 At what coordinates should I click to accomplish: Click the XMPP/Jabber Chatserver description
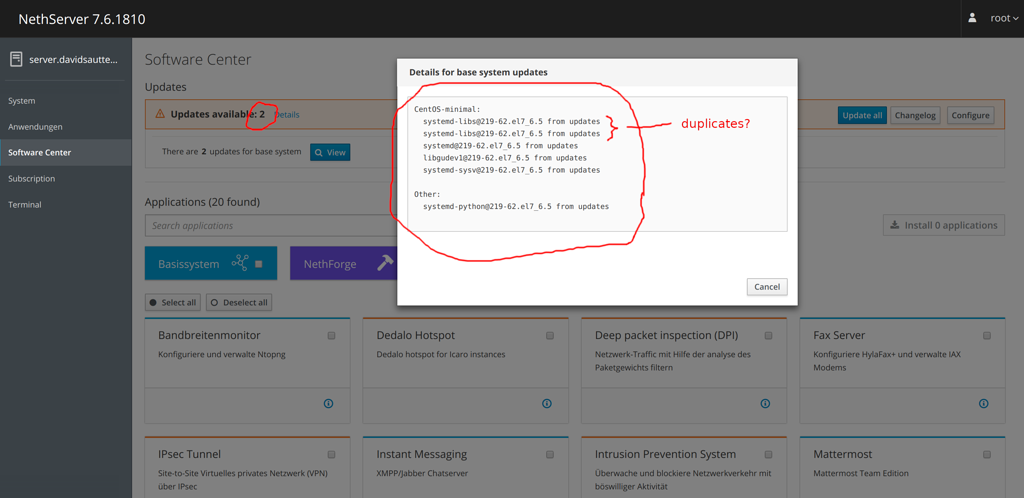(x=422, y=473)
